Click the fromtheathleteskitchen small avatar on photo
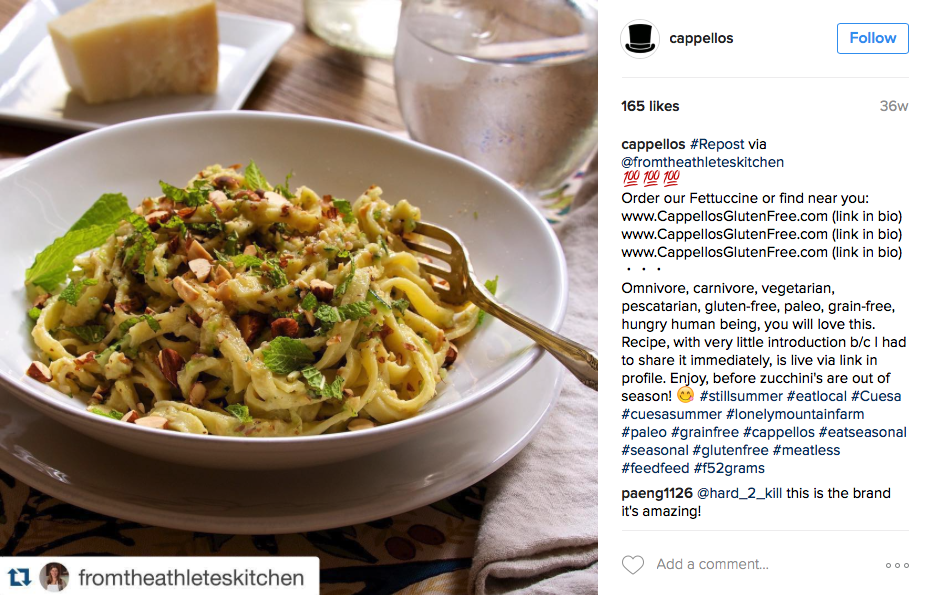This screenshot has height=595, width=931. 53,577
